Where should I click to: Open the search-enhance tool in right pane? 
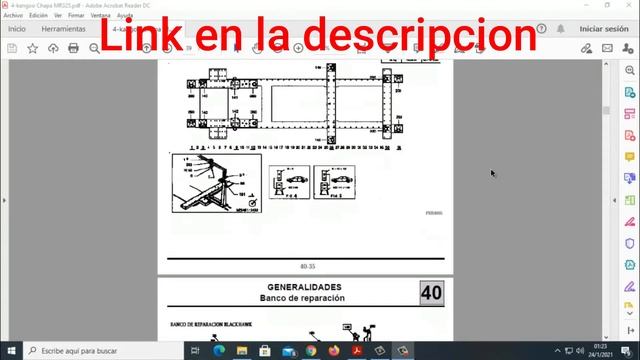[630, 70]
